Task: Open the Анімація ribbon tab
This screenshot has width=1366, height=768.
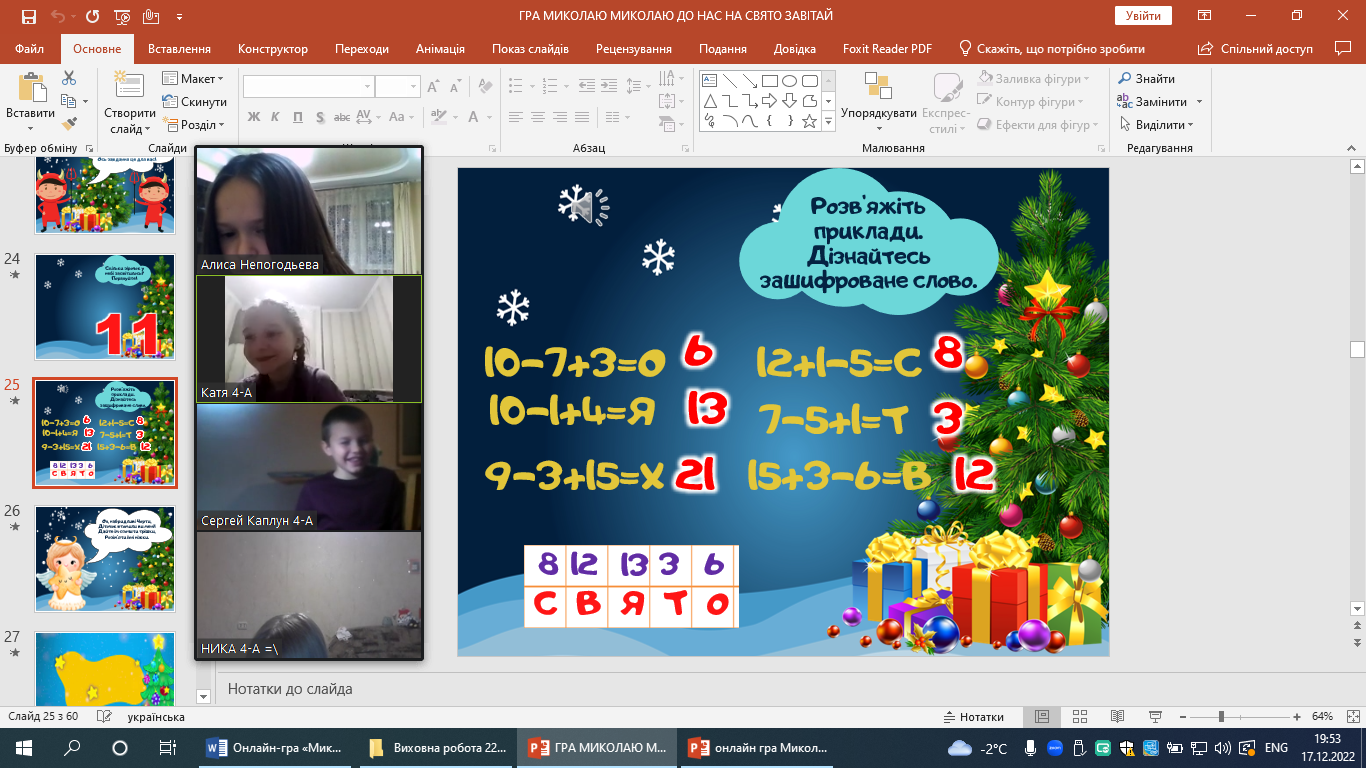Action: coord(440,49)
